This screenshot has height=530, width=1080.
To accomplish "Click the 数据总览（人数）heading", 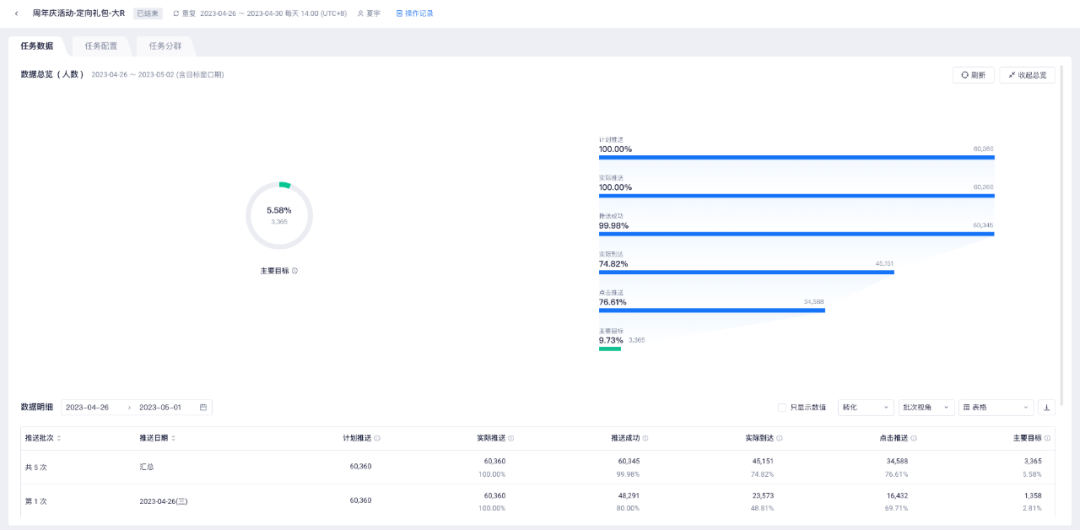I will point(52,74).
